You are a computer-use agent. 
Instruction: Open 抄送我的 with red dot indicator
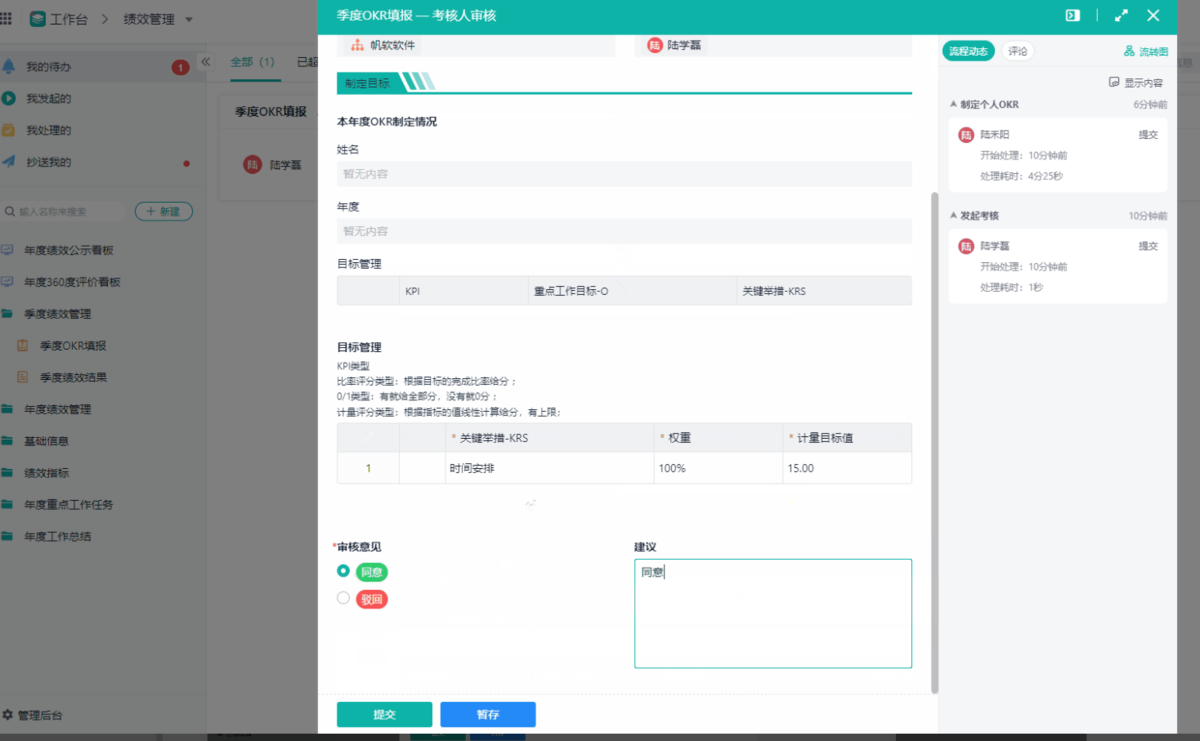[x=60, y=161]
